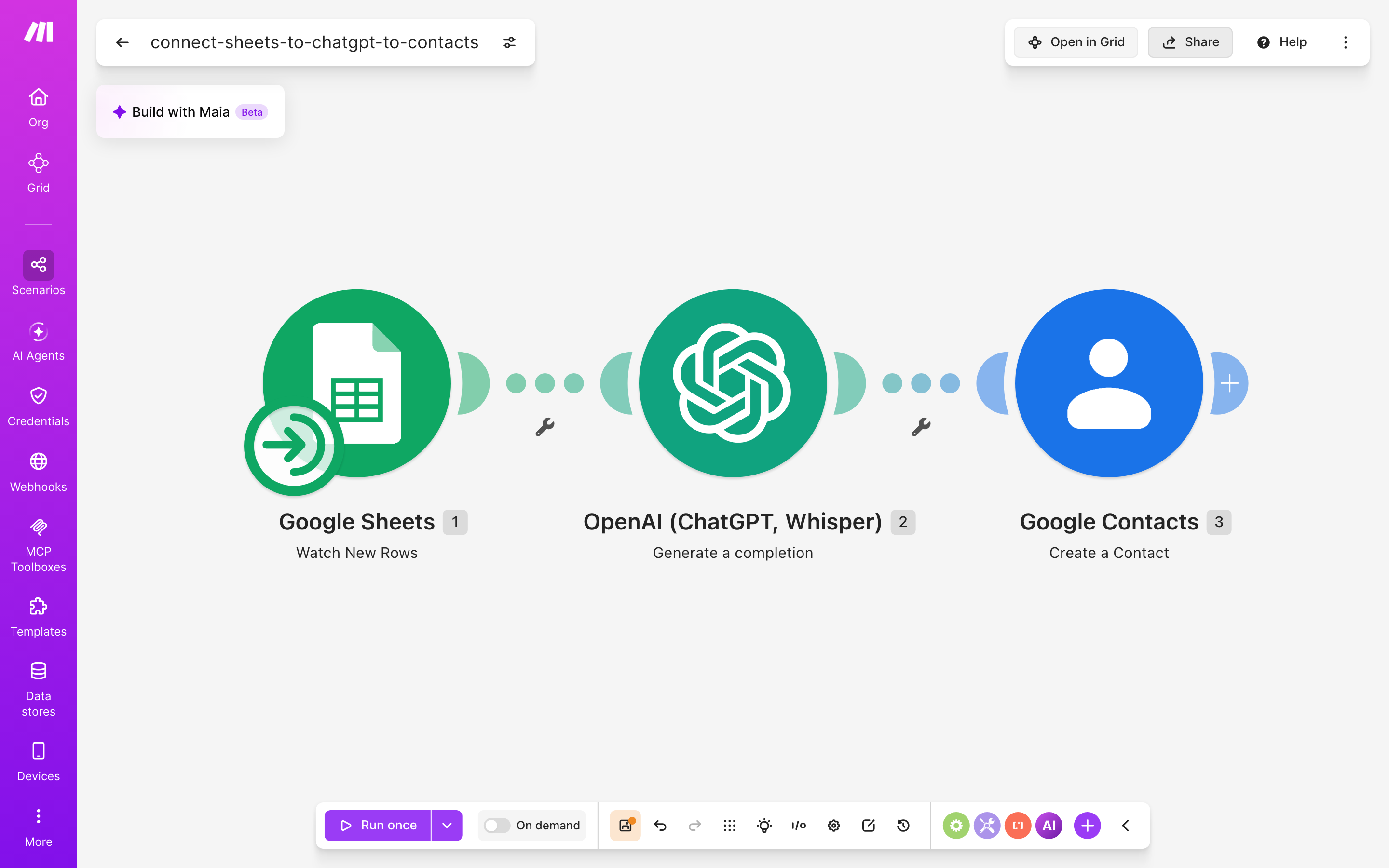Open Data stores in the sidebar

point(39,689)
